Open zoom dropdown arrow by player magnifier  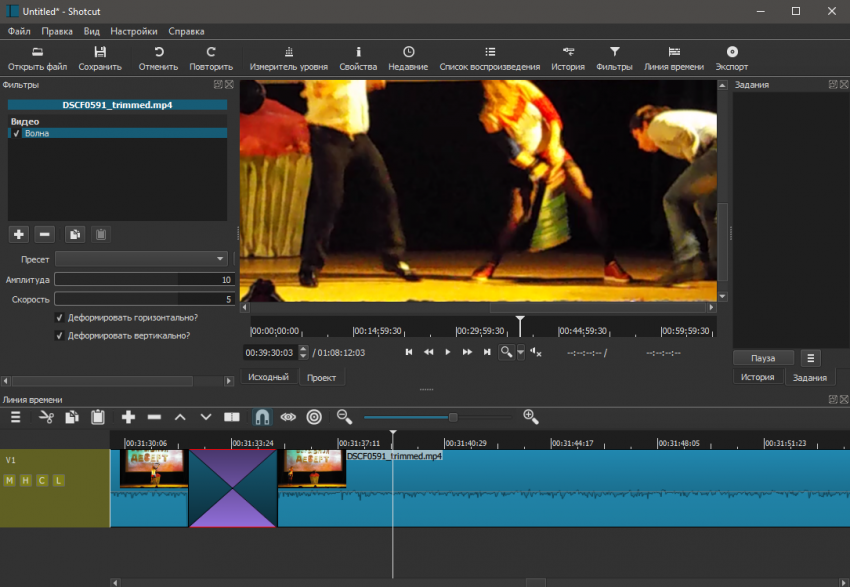click(520, 352)
